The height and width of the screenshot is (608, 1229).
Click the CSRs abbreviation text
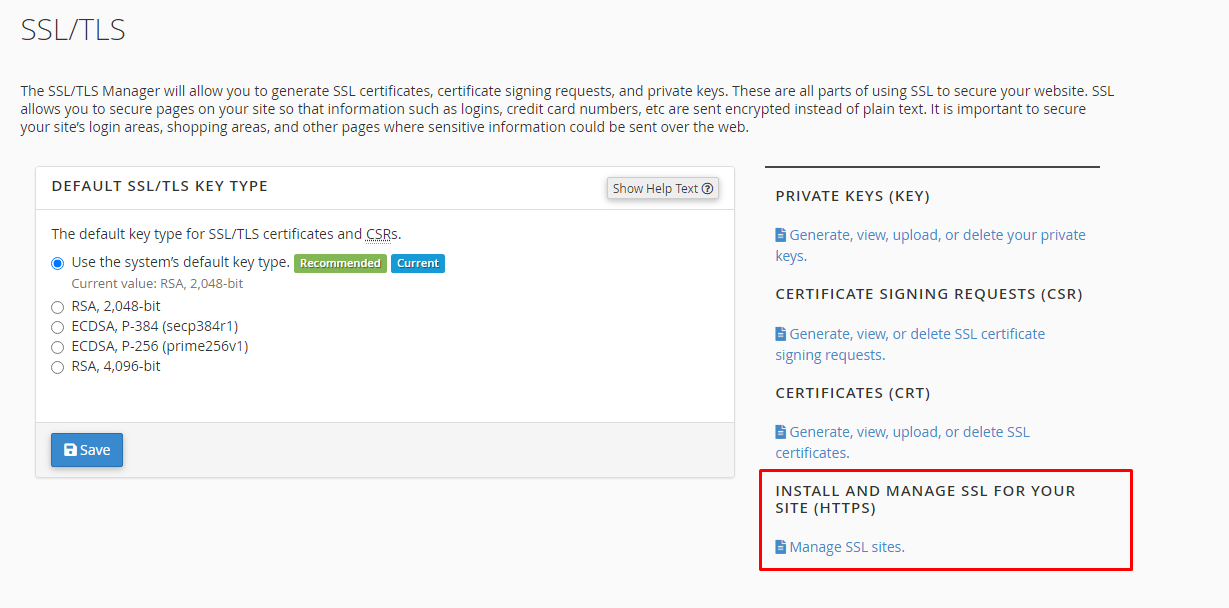[x=381, y=234]
